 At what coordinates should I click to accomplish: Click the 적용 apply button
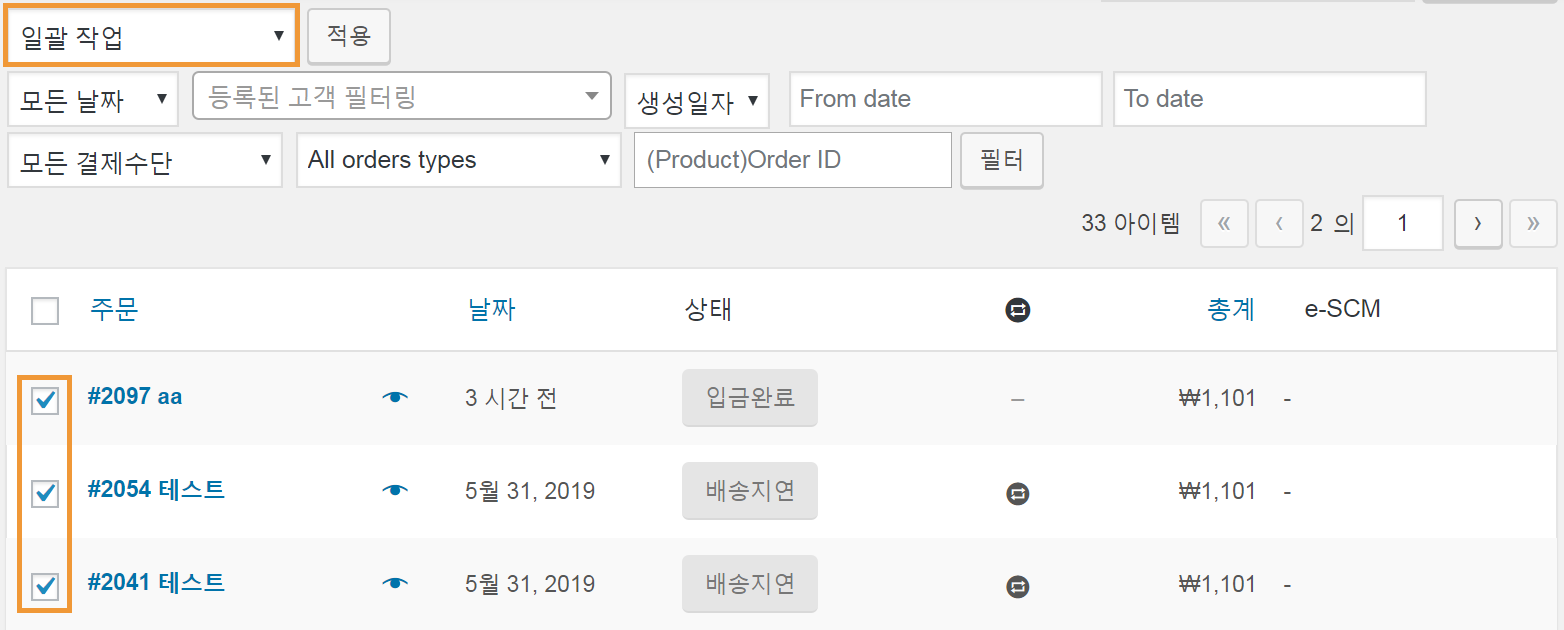[349, 37]
